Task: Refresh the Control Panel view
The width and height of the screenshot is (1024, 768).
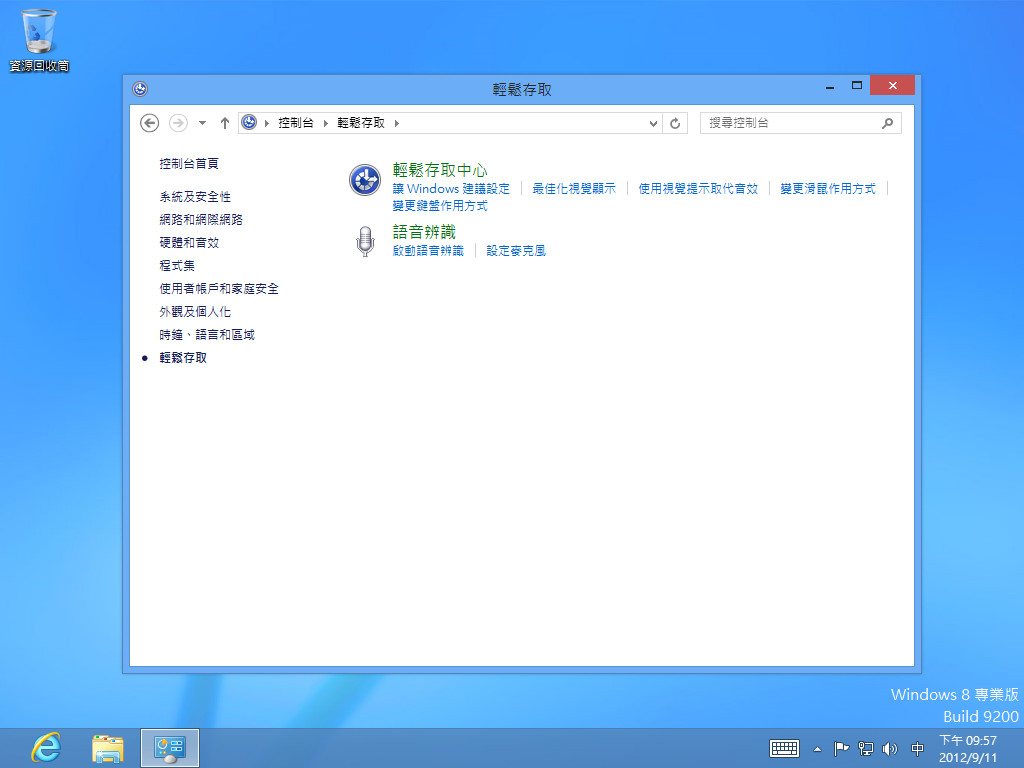Action: 675,123
